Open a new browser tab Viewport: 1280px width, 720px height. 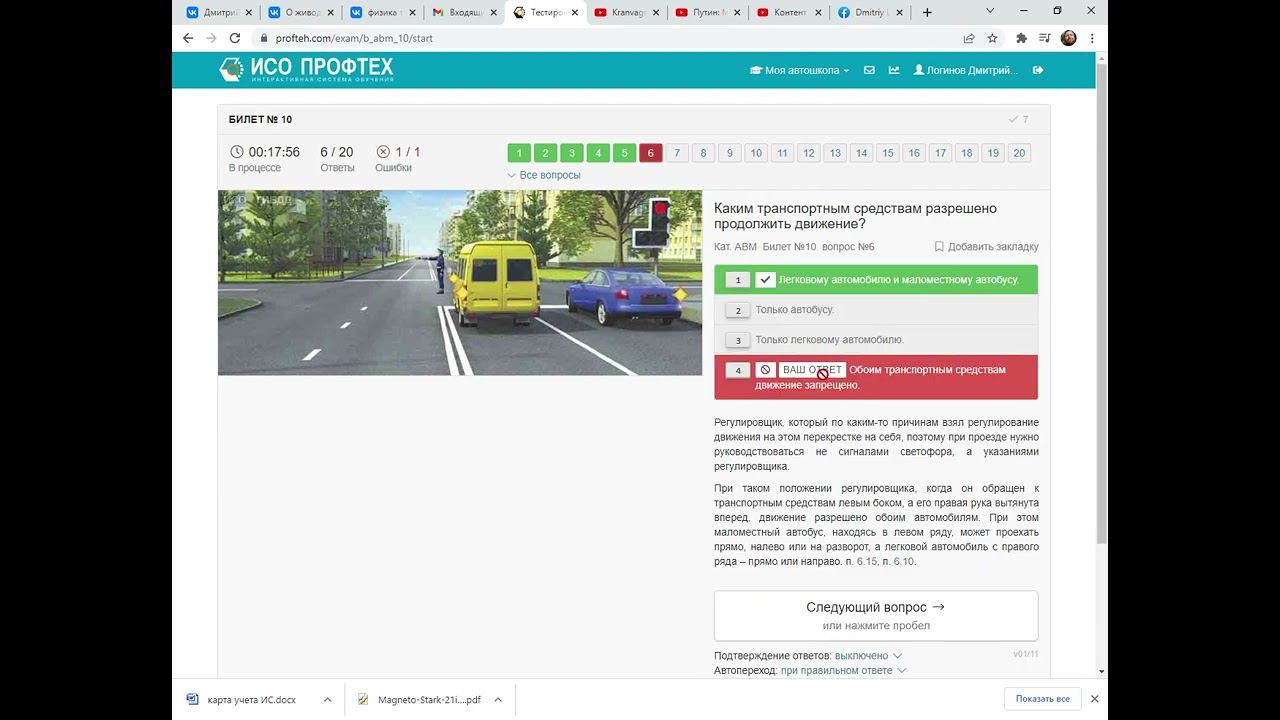coord(927,12)
